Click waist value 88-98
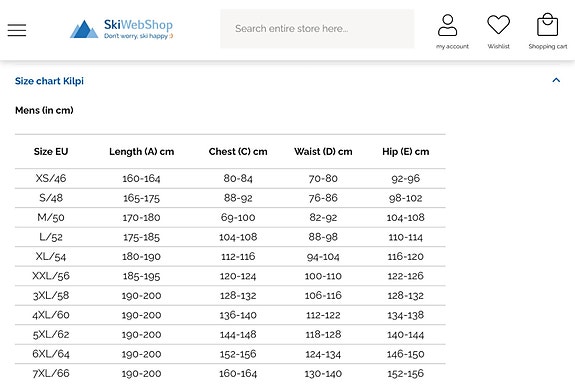 pos(323,237)
